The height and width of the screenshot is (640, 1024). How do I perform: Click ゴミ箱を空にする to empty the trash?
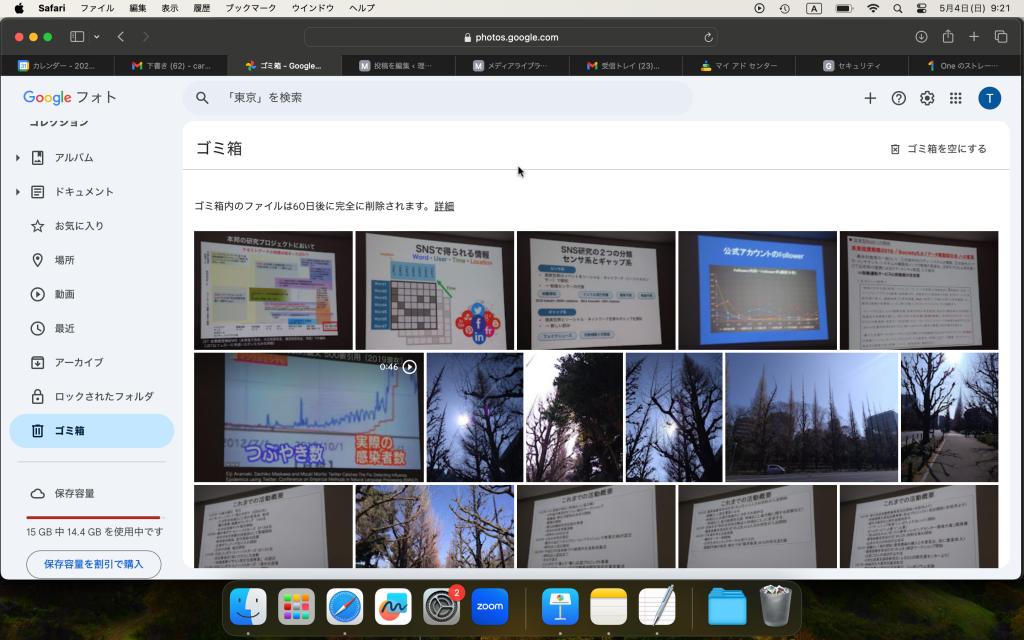pos(939,149)
